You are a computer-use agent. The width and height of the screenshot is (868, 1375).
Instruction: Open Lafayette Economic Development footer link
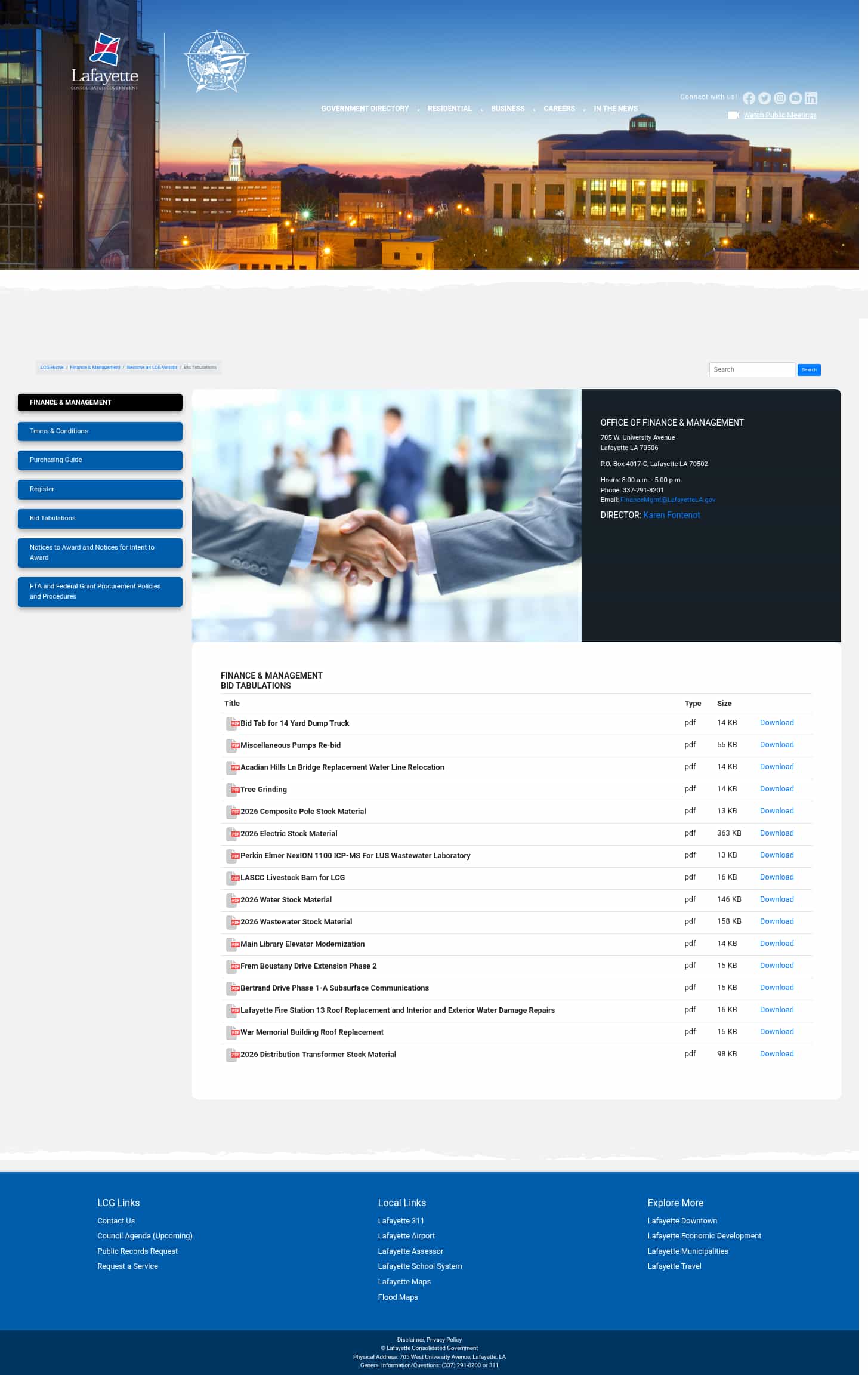pyautogui.click(x=705, y=1236)
